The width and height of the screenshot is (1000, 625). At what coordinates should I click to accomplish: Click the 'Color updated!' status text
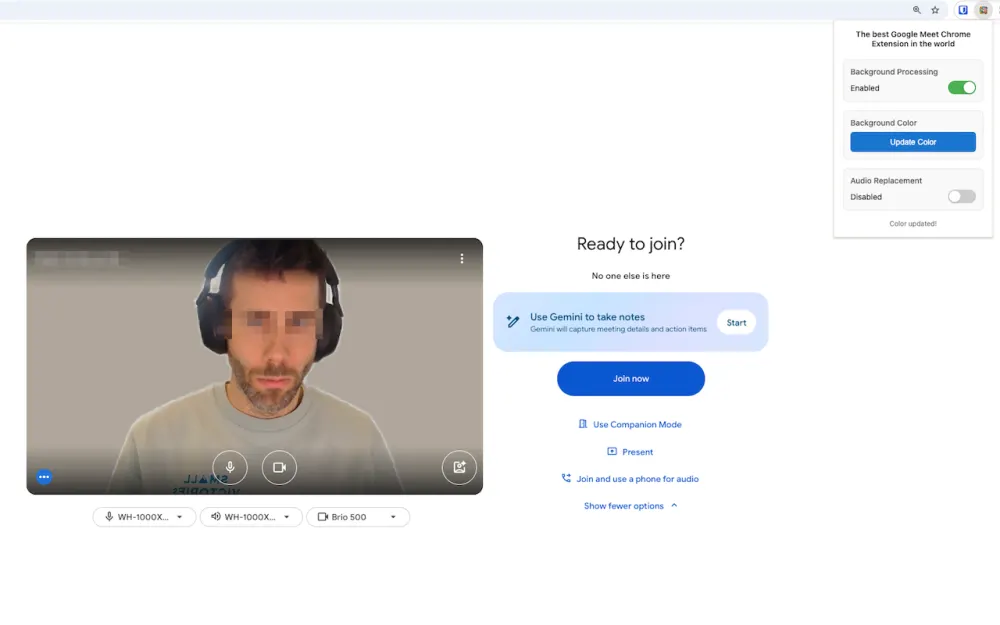point(913,224)
